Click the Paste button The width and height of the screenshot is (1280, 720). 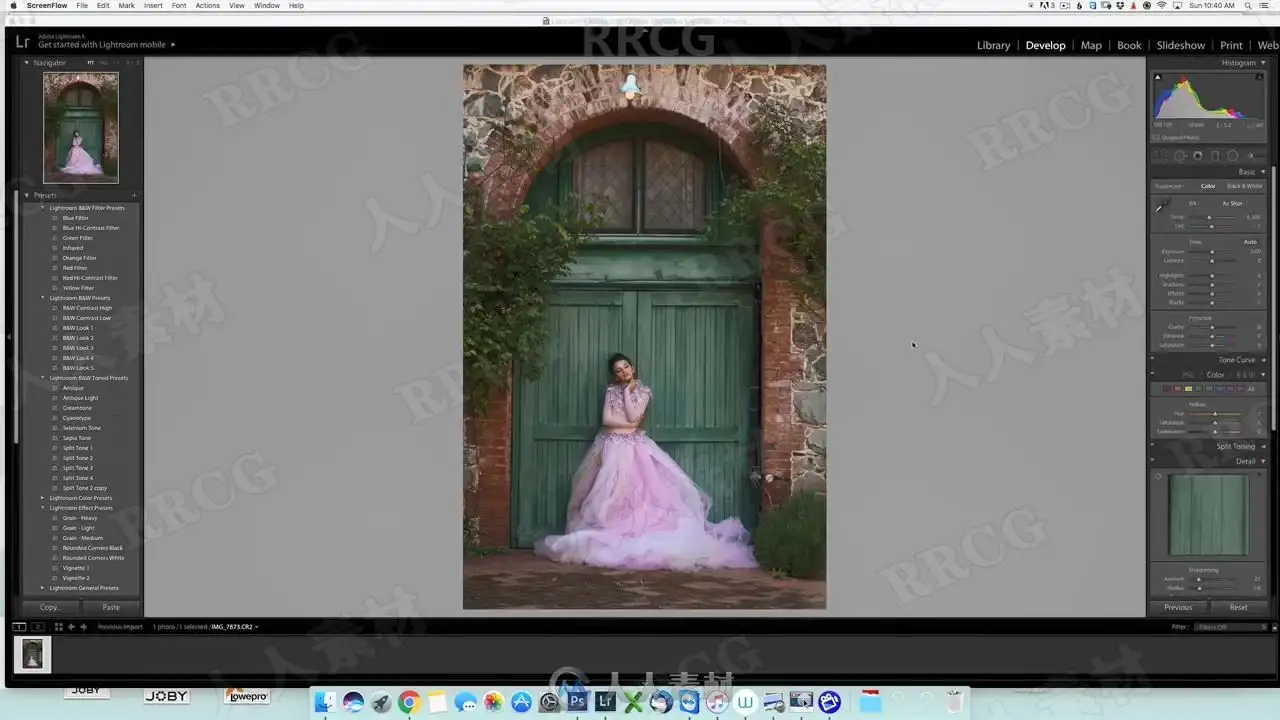[x=111, y=607]
